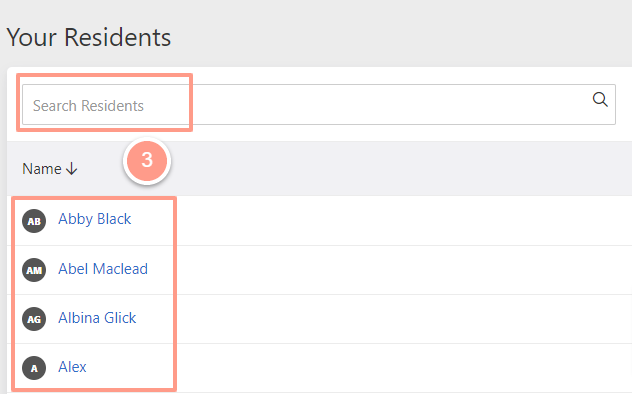Click the AG avatar badge
Image resolution: width=632 pixels, height=394 pixels.
click(34, 319)
